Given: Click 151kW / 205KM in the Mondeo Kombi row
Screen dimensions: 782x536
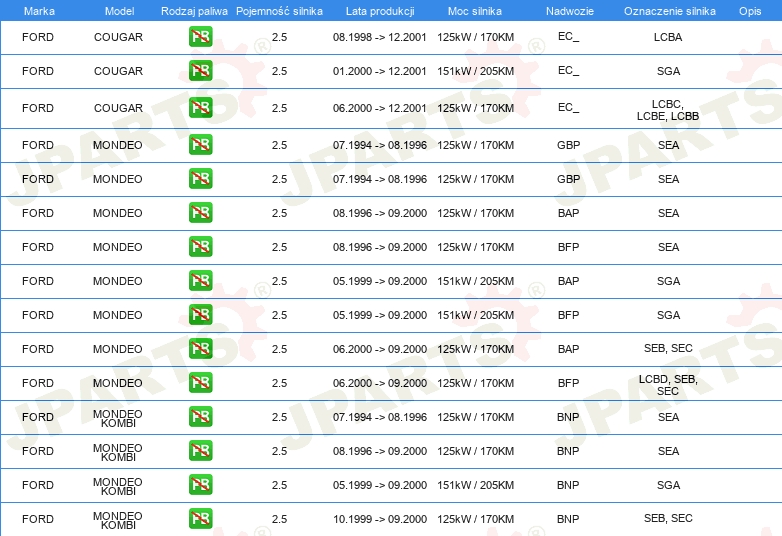Looking at the screenshot, I should pos(475,485).
